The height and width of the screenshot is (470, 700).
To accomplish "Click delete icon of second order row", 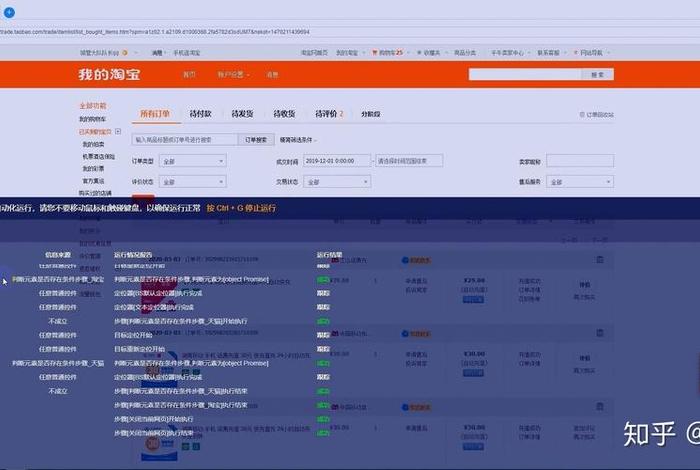I will click(x=600, y=333).
